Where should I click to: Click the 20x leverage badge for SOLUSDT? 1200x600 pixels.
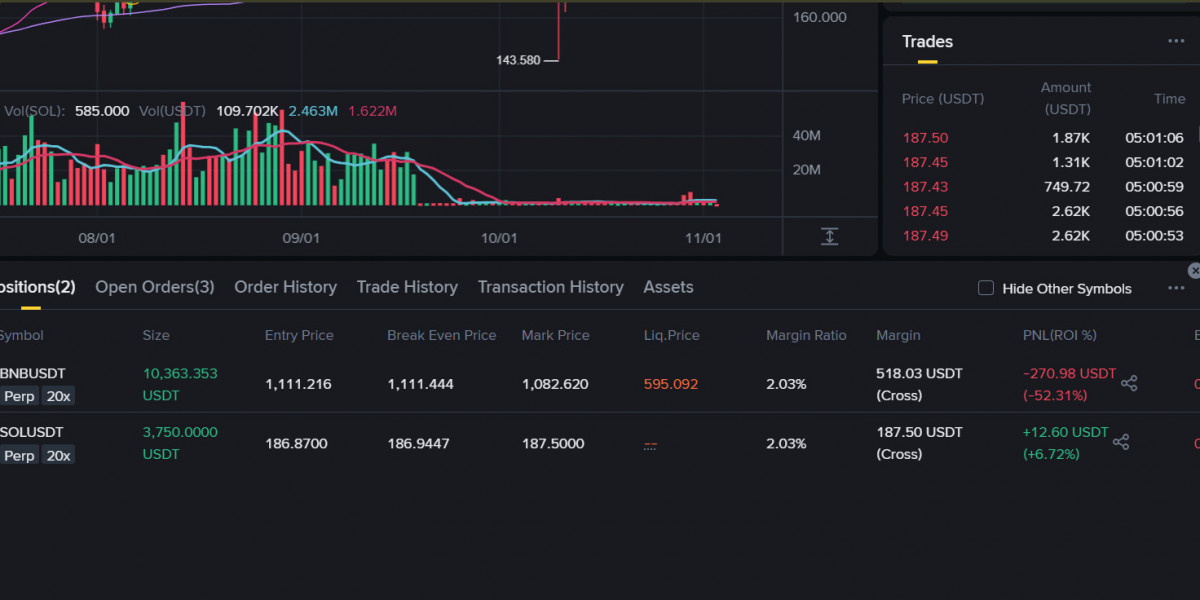pyautogui.click(x=59, y=455)
